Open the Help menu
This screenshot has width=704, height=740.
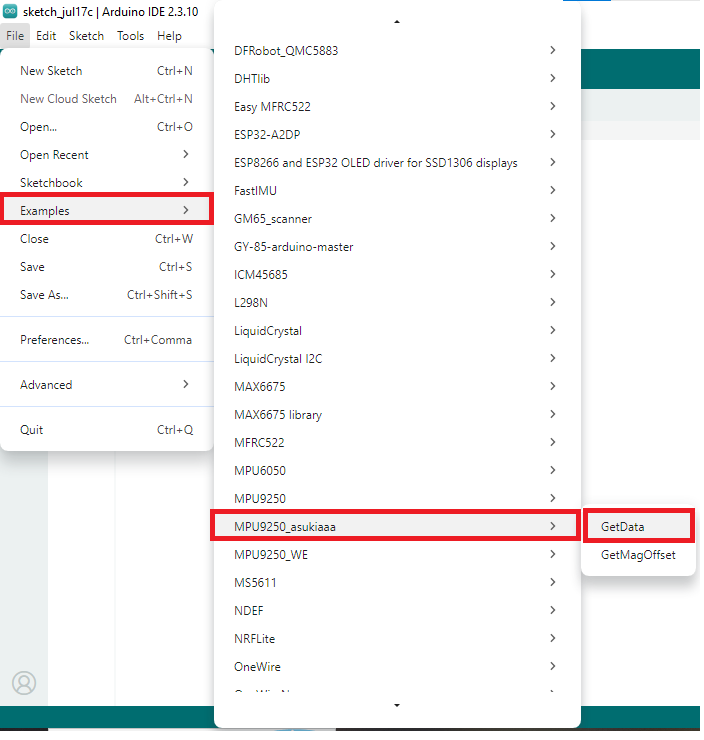point(169,36)
